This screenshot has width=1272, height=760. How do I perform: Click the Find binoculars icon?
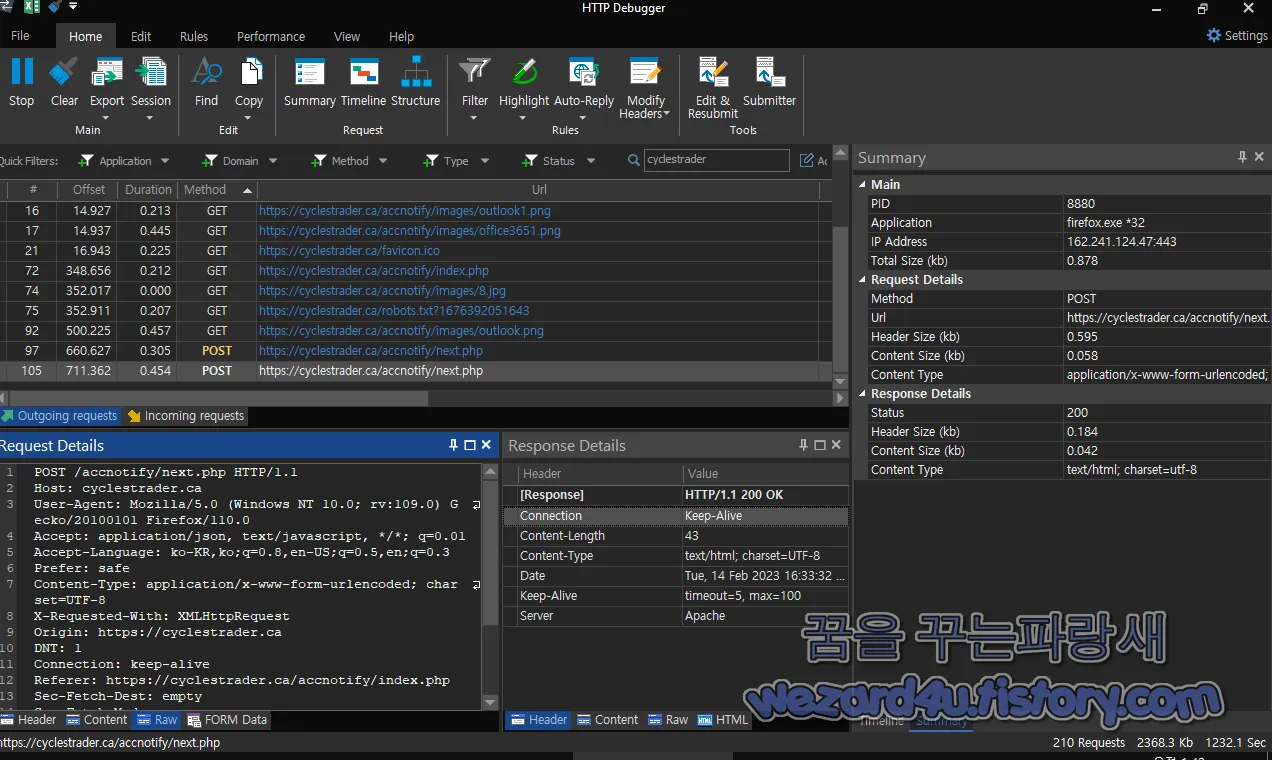pos(206,73)
